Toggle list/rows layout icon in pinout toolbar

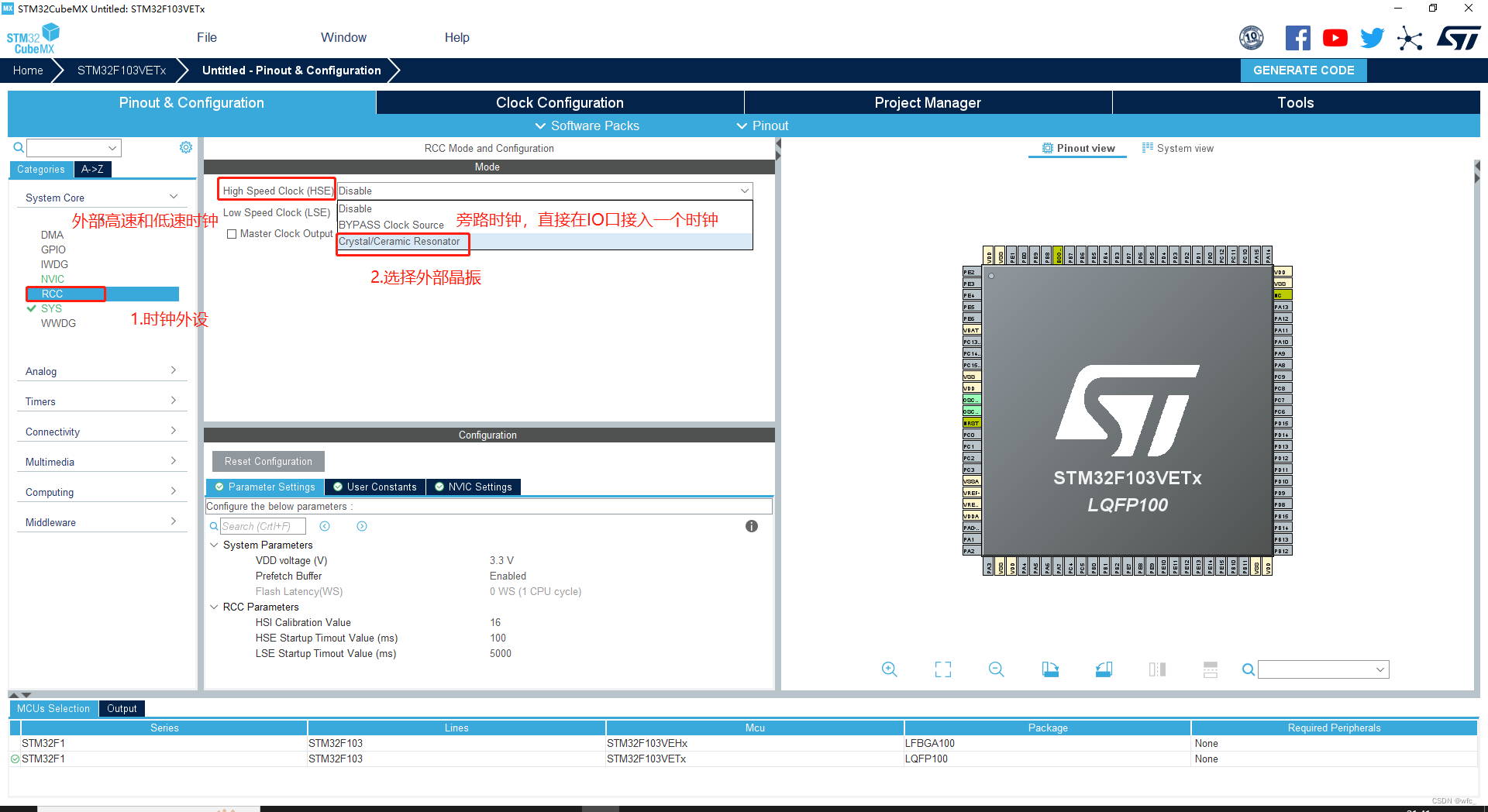[1211, 669]
